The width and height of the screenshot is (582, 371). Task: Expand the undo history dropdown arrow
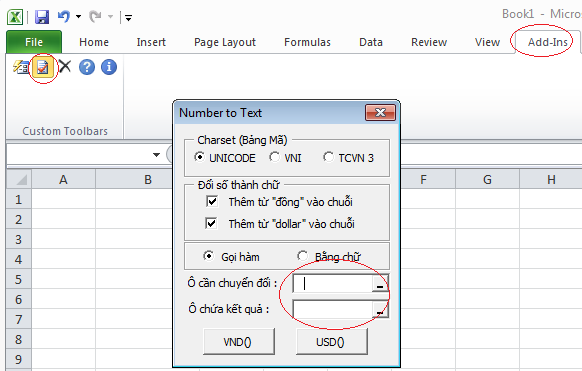pyautogui.click(x=78, y=17)
